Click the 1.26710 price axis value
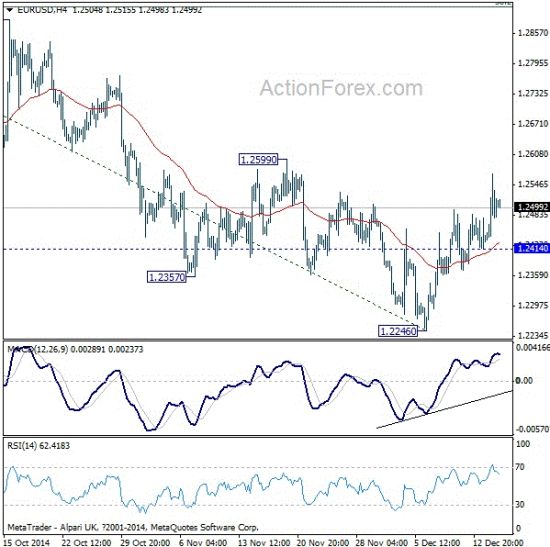Screen dimensions: 550x547 tap(532, 124)
